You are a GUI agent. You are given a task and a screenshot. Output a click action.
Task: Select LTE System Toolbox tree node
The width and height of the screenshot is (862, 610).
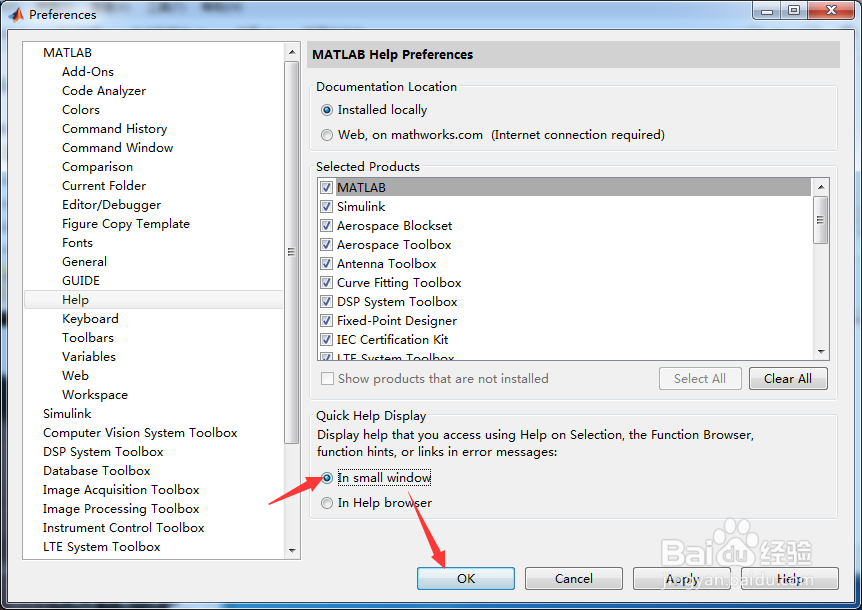(102, 547)
